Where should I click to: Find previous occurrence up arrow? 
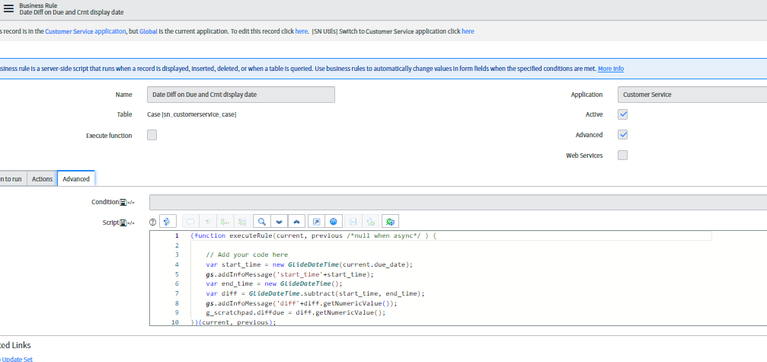click(x=296, y=222)
